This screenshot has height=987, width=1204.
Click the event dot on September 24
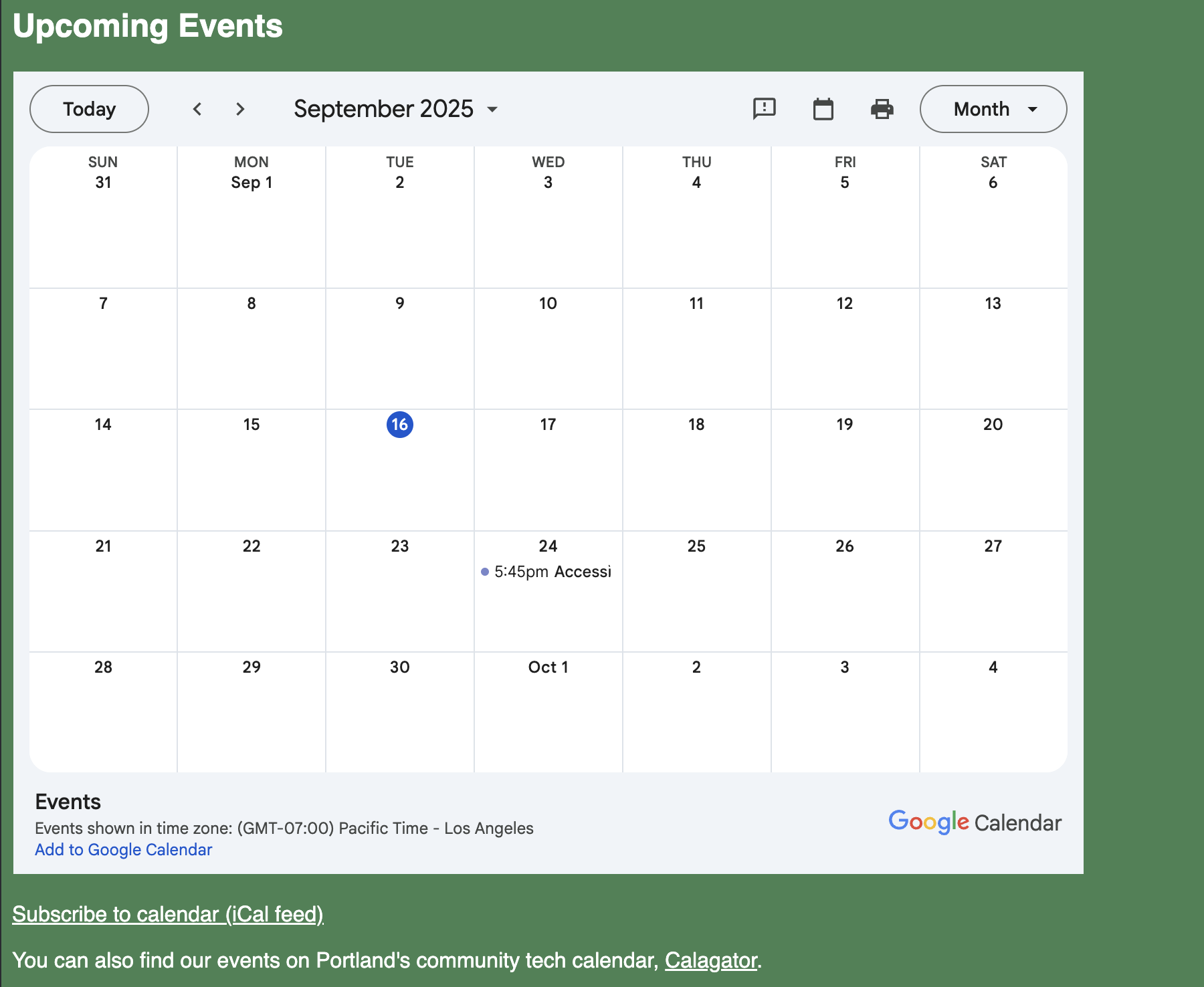pyautogui.click(x=485, y=572)
